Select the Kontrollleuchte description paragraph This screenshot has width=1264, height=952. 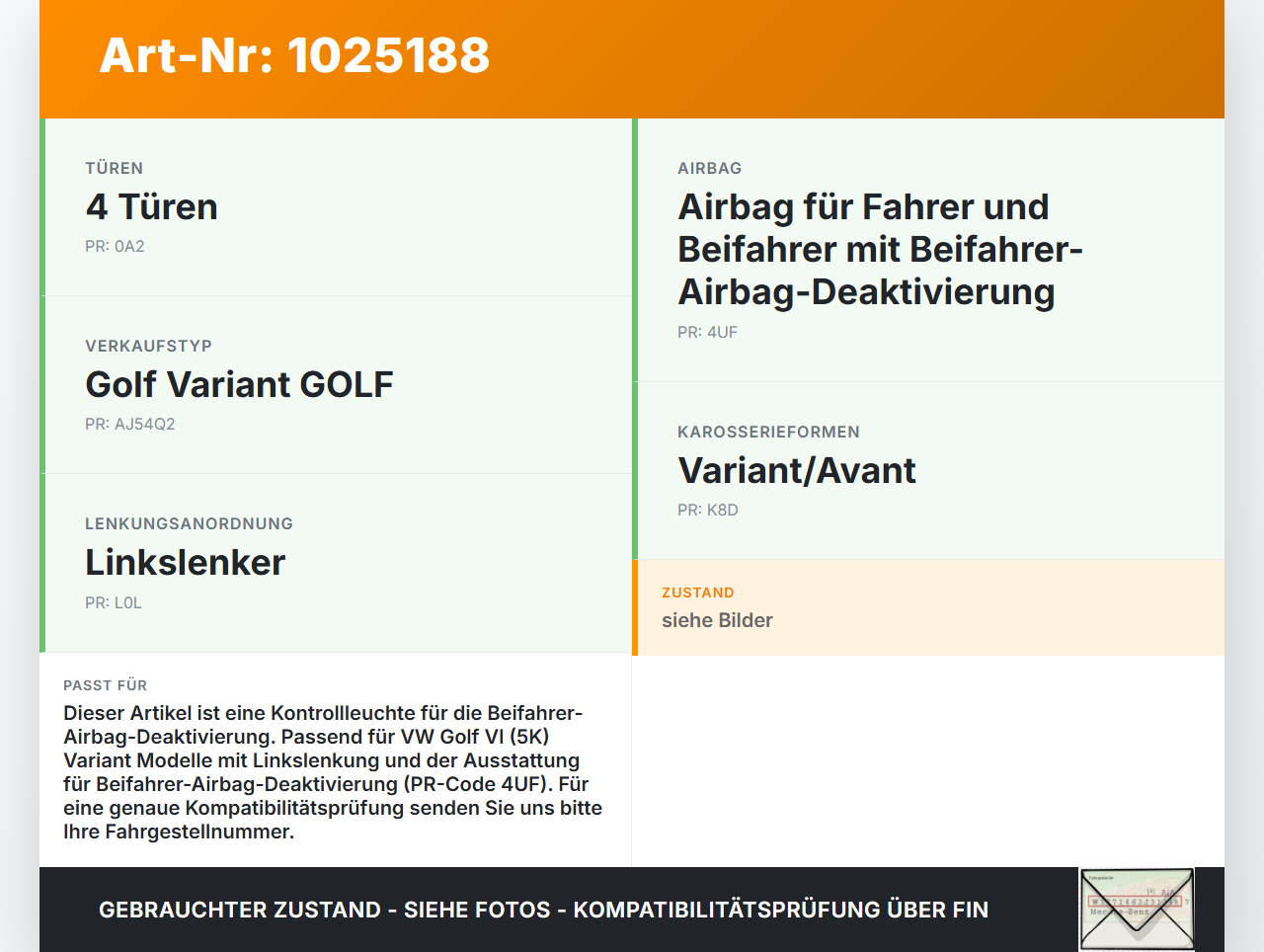click(334, 772)
